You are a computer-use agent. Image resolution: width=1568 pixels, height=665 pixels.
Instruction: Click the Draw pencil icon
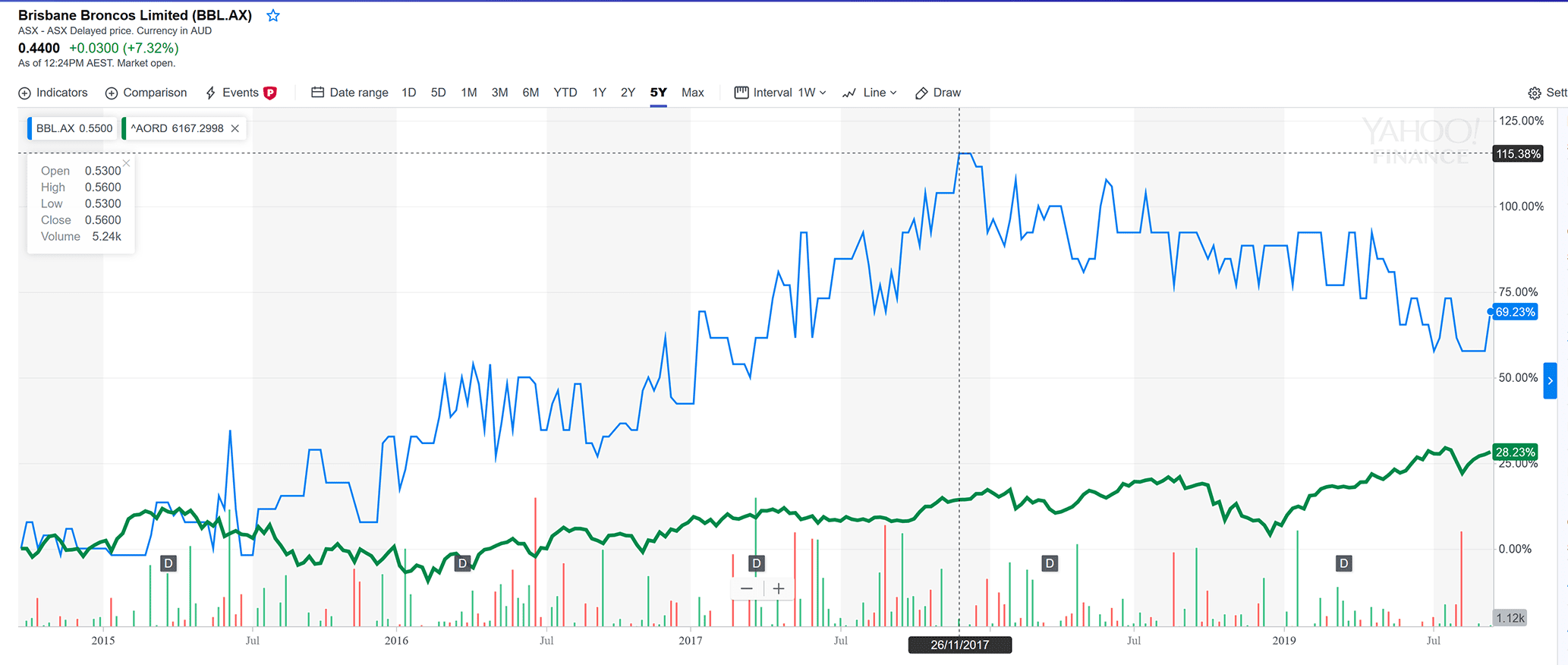tap(921, 93)
